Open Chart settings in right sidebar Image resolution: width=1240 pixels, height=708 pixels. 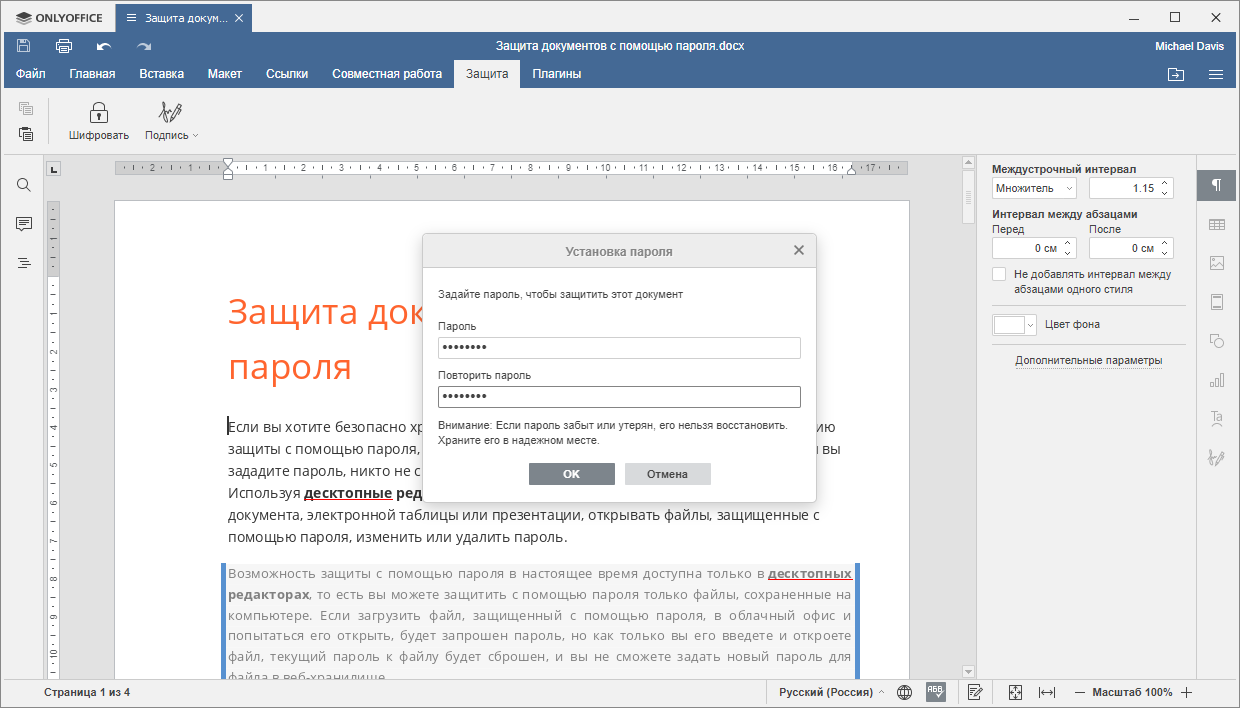pyautogui.click(x=1217, y=380)
